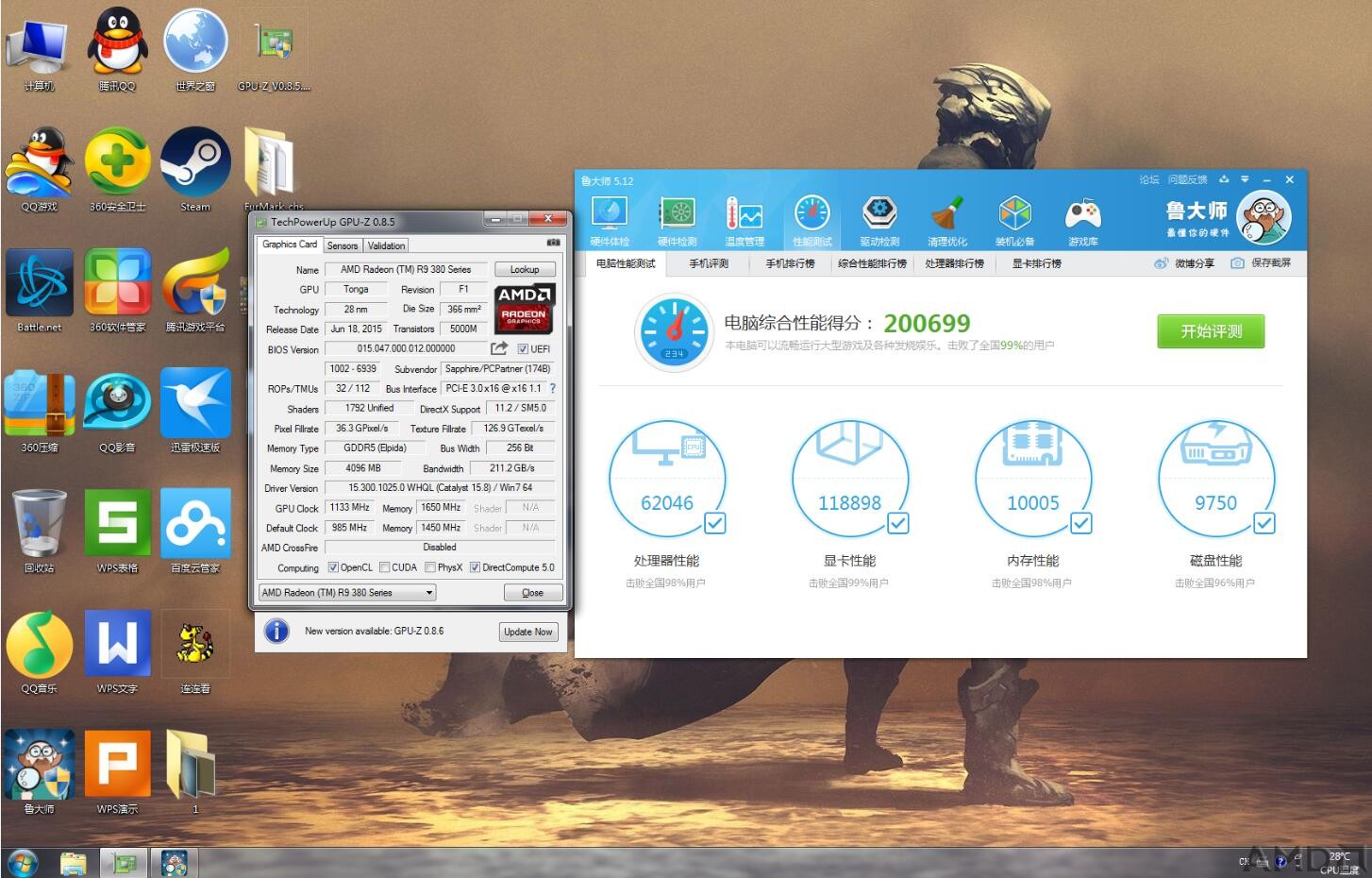Click the Driver Version field
The width and height of the screenshot is (1372, 878).
[441, 488]
